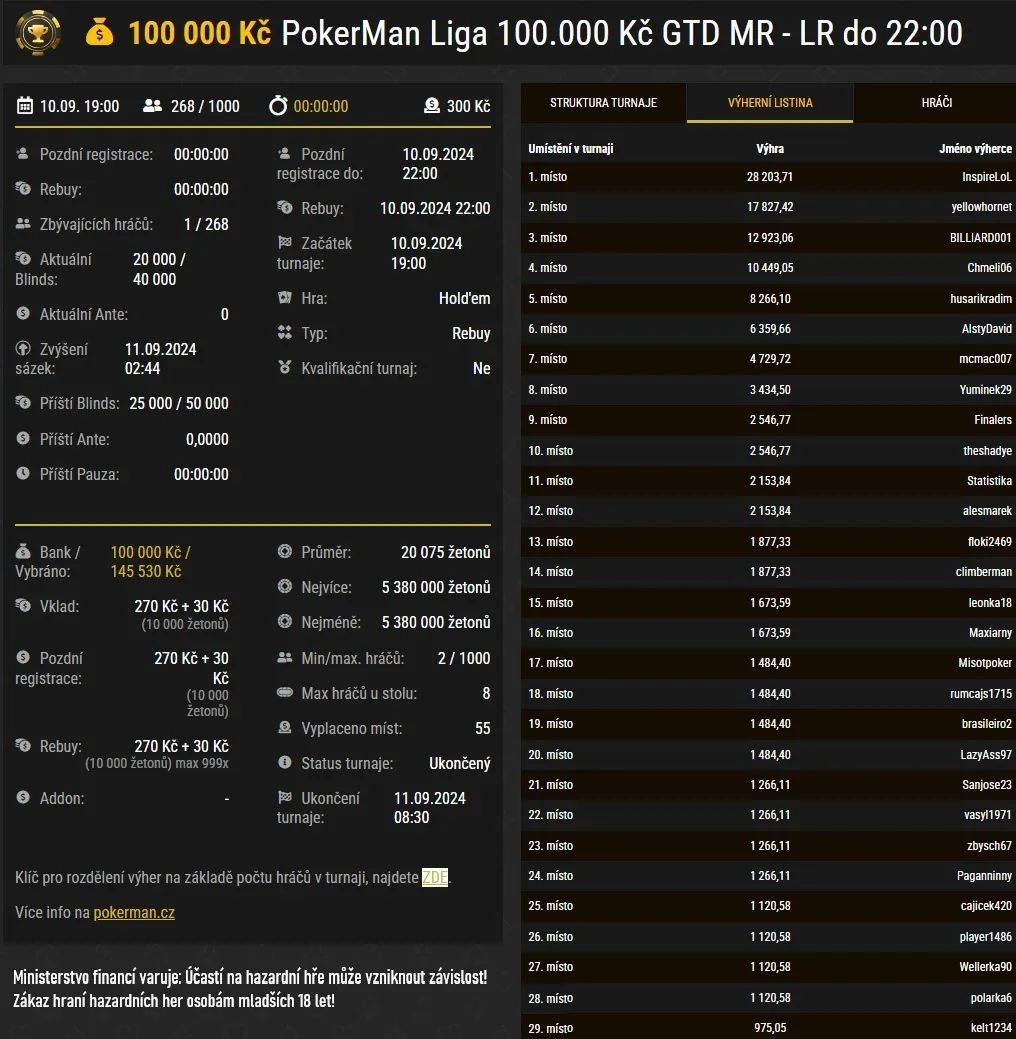
Task: Click the poker chip icon next to Průměr
Action: (287, 553)
